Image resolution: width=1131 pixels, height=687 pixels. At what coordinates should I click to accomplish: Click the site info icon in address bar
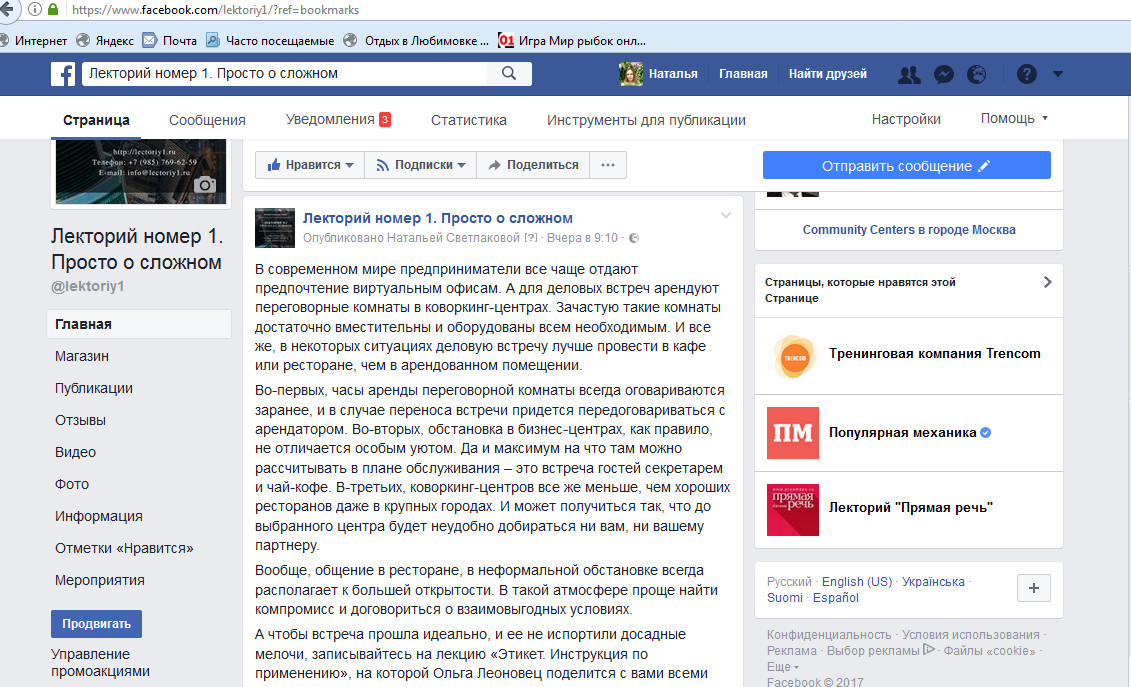tap(34, 9)
